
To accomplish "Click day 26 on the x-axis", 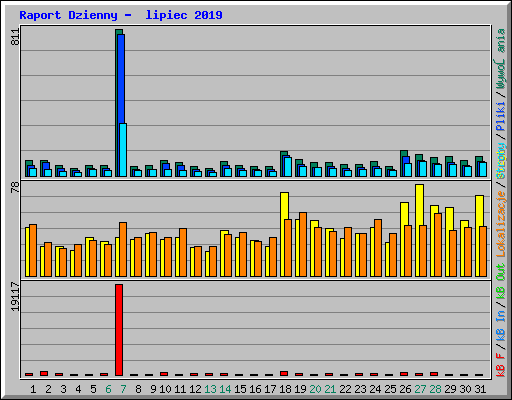I will tap(405, 389).
